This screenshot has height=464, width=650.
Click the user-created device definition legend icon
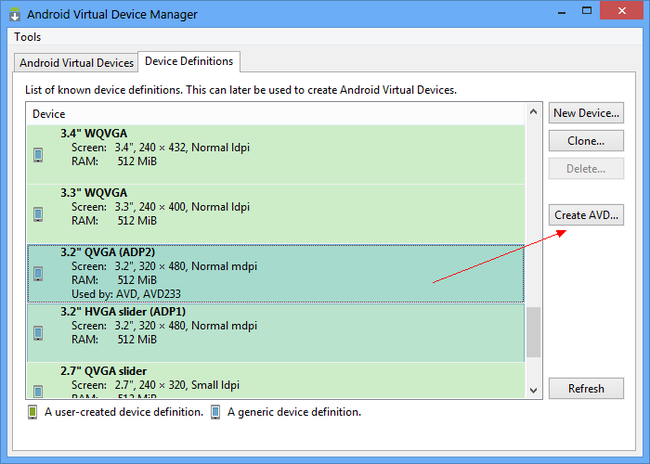click(x=32, y=412)
